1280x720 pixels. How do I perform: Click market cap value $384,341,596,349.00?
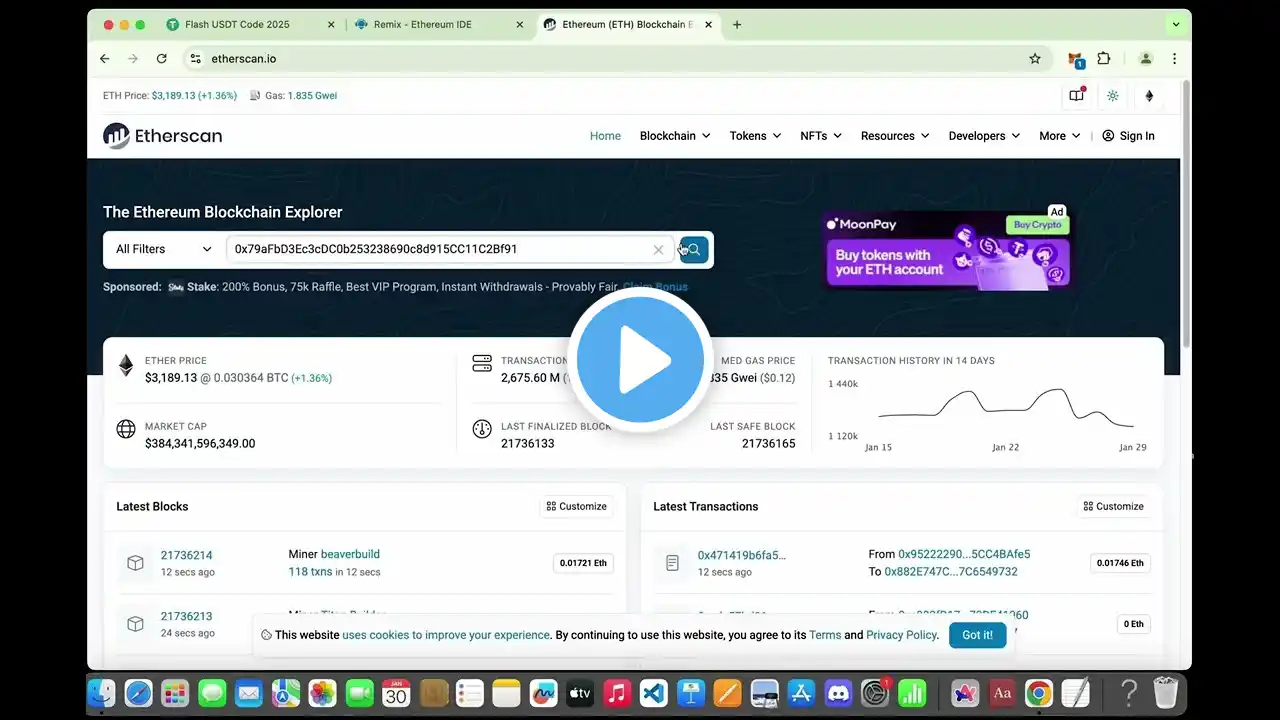click(x=200, y=444)
